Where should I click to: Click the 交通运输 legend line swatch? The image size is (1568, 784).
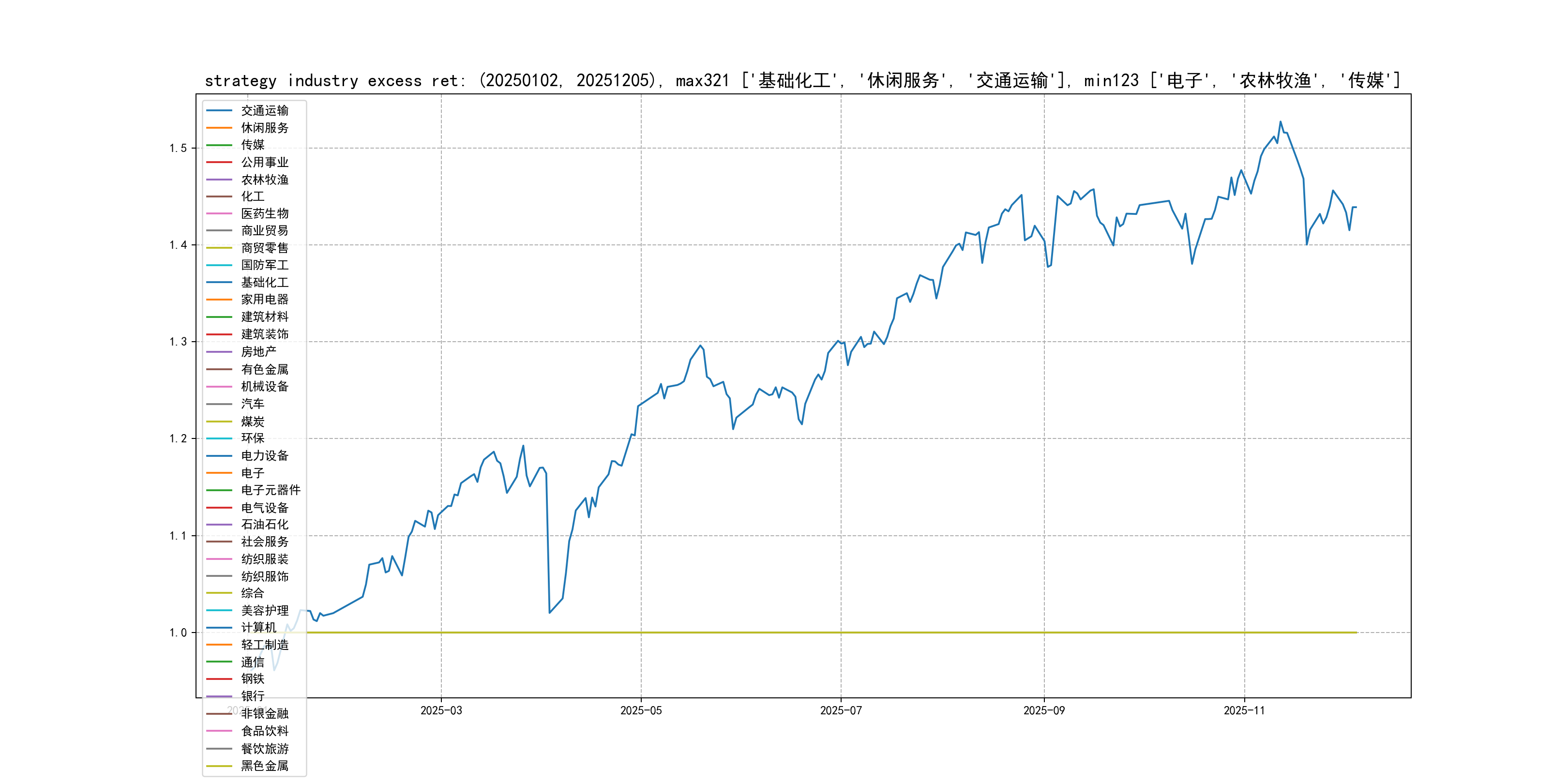point(219,111)
